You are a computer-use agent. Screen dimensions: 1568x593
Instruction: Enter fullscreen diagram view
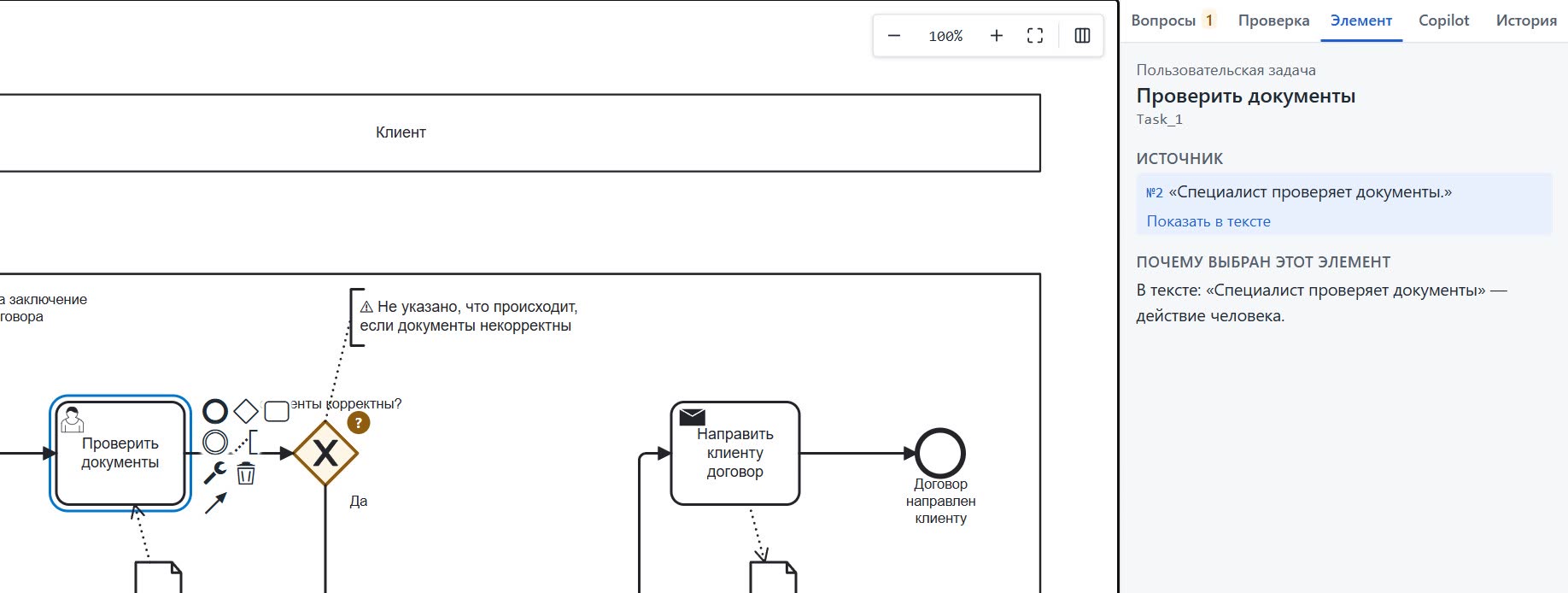point(1035,36)
